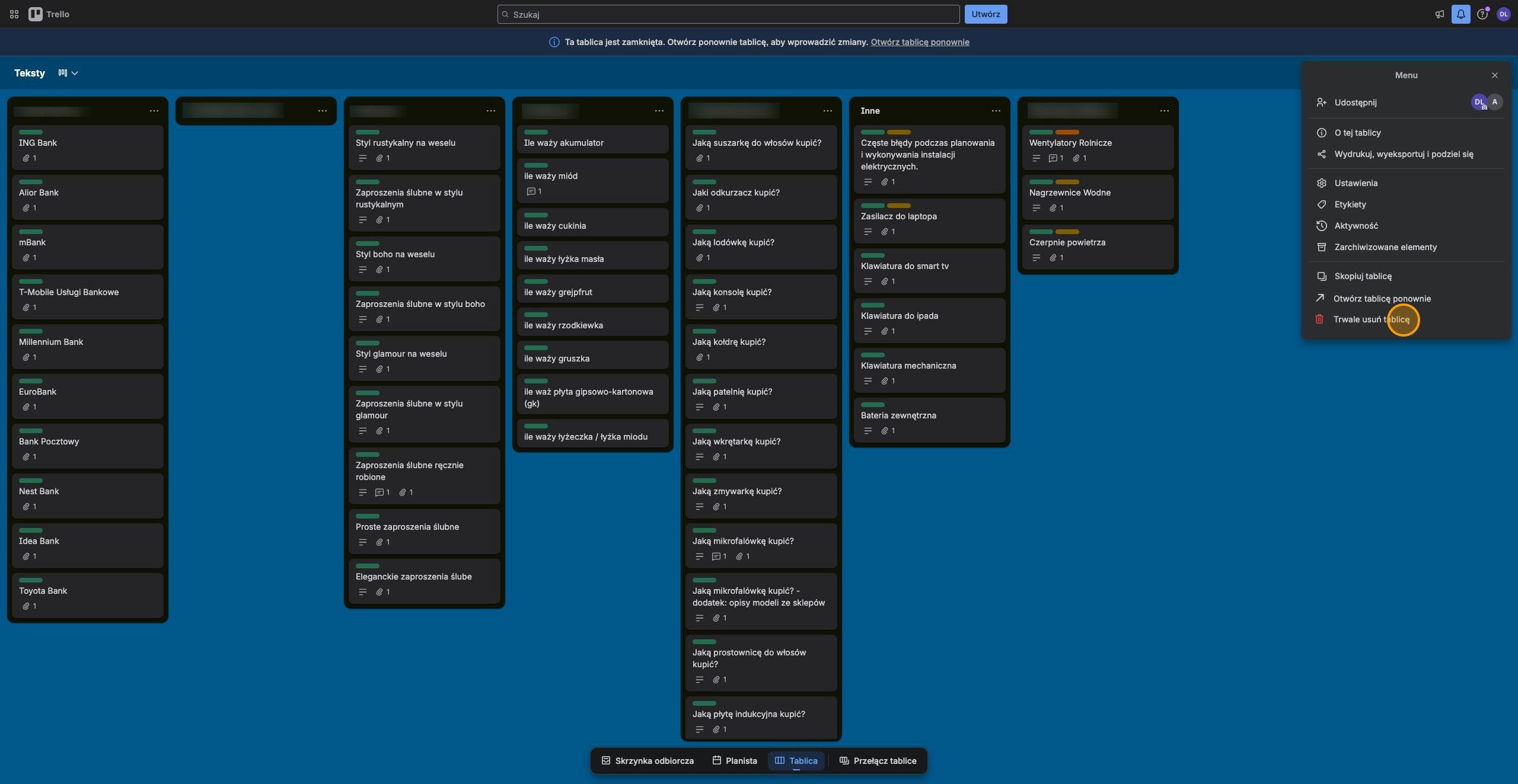The image size is (1518, 784).
Task: Click comment icon on ile waży miód card
Action: tap(531, 191)
